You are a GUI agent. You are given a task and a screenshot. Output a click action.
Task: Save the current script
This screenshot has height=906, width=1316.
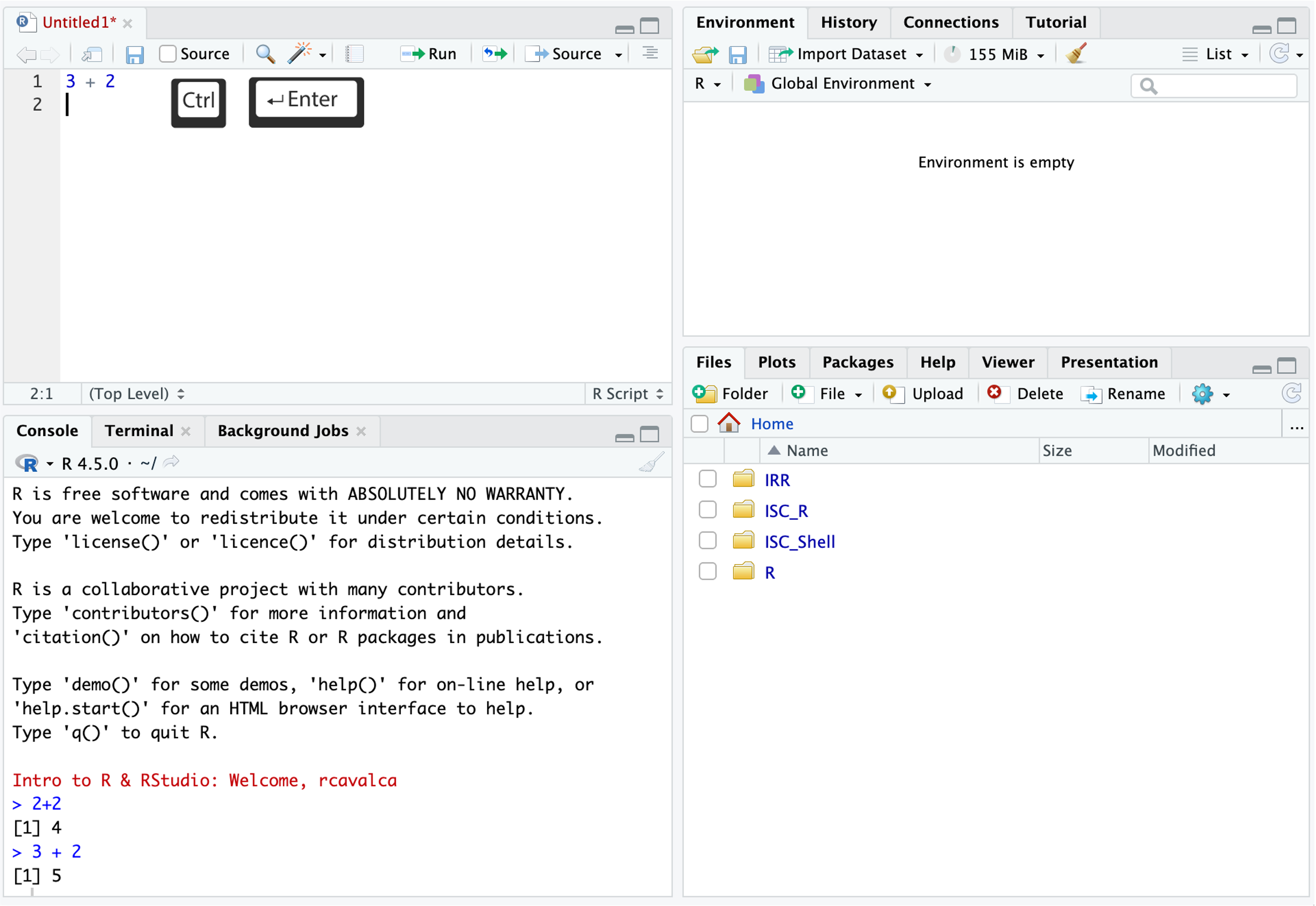tap(134, 54)
